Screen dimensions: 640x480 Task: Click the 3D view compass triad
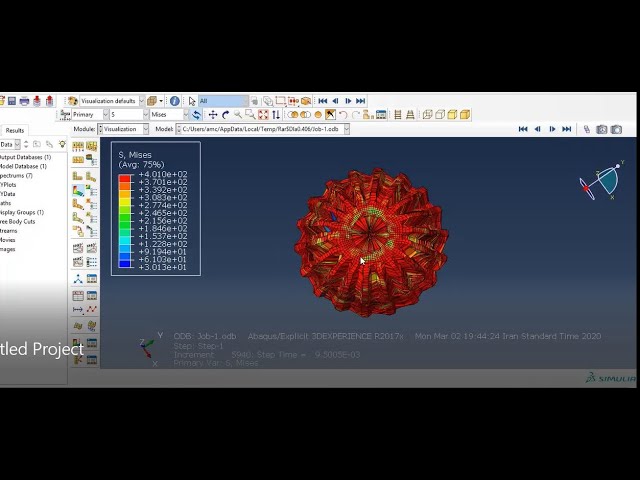[602, 181]
